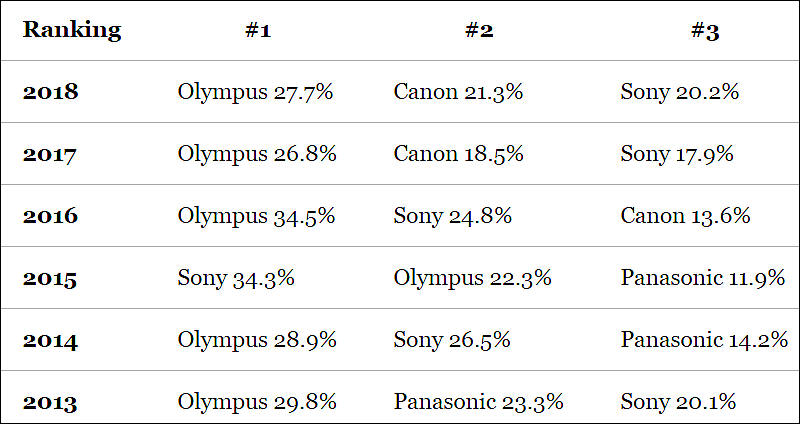Select the #3 column header
The width and height of the screenshot is (800, 424).
coord(705,31)
